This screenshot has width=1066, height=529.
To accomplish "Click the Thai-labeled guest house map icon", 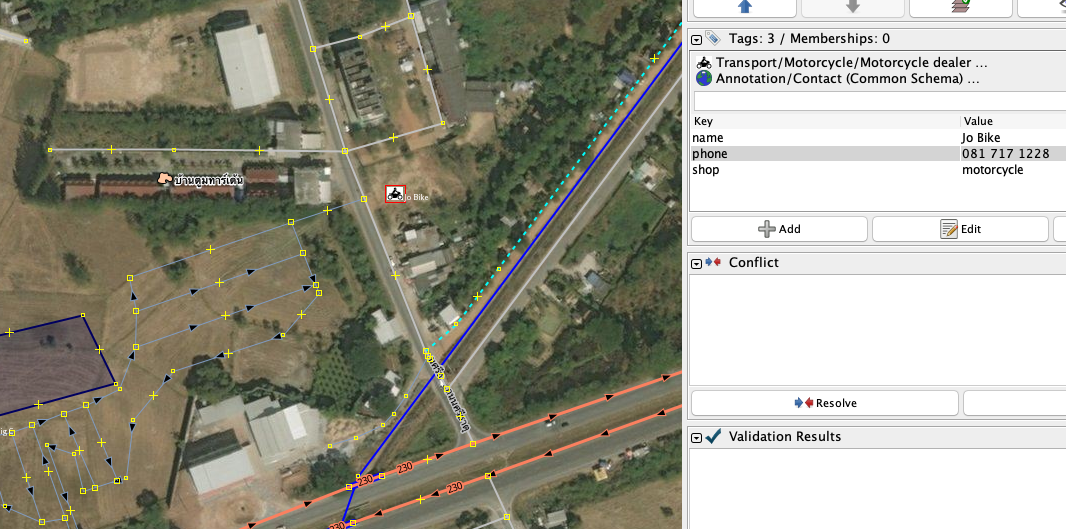I will (163, 179).
